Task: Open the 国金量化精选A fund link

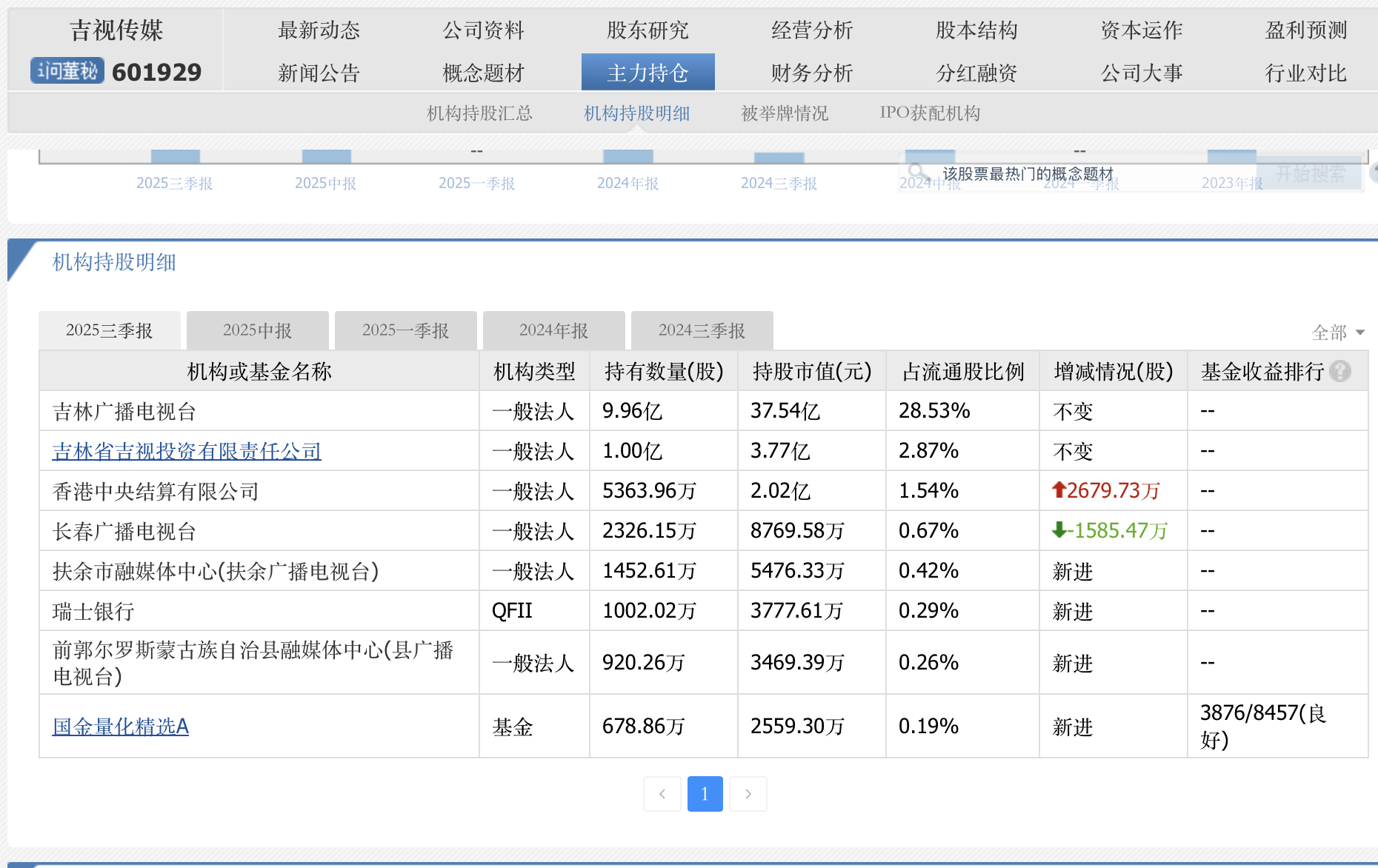Action: click(121, 727)
